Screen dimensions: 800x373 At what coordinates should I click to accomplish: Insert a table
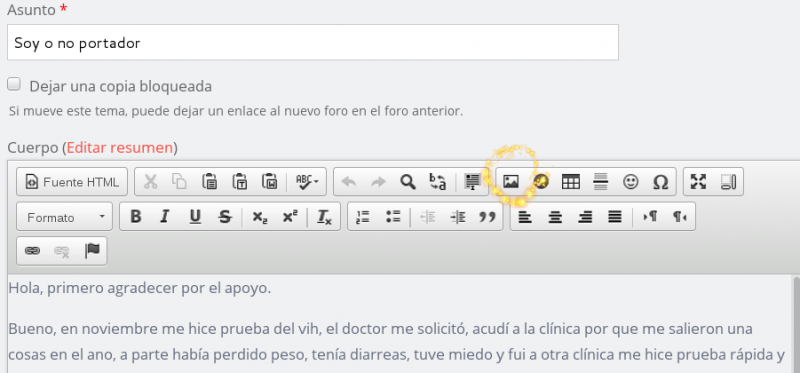coord(570,182)
